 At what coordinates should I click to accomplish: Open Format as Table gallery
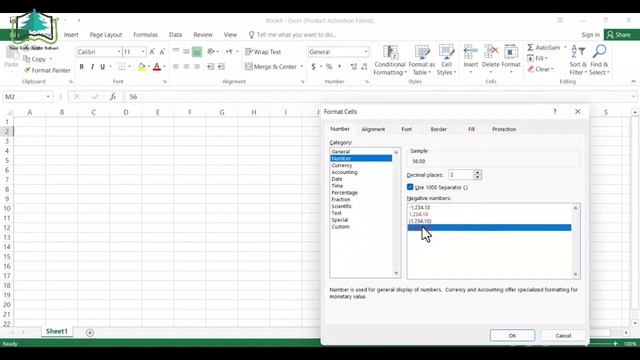(422, 60)
